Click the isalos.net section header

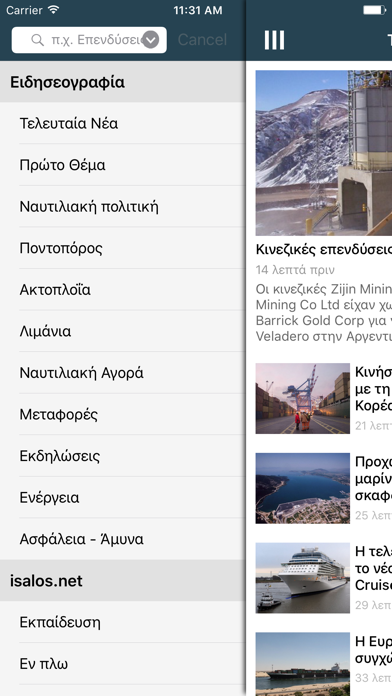122,581
